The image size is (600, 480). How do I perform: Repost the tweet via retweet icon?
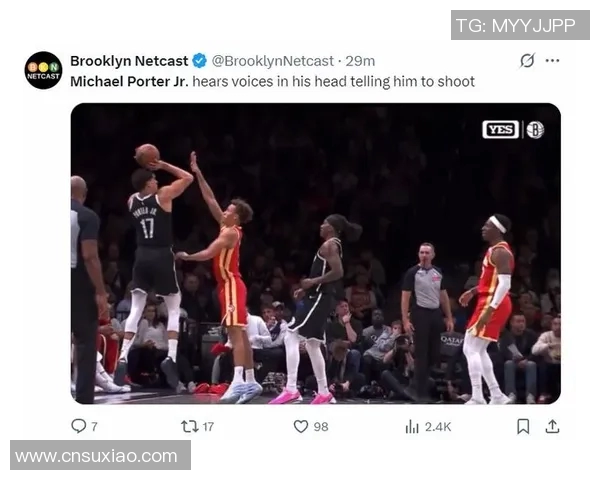189,426
